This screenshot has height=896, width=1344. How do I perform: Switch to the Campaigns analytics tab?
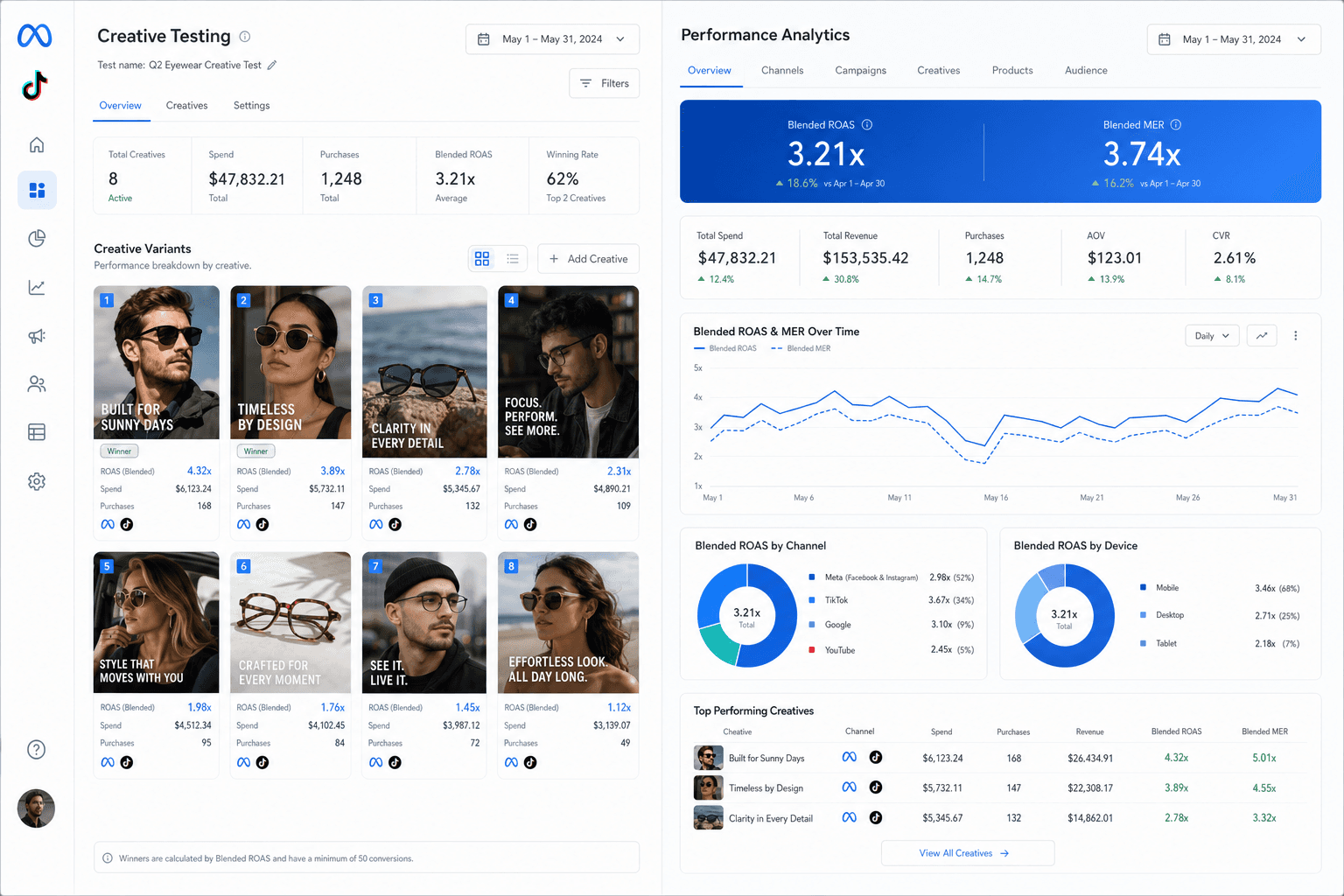861,71
